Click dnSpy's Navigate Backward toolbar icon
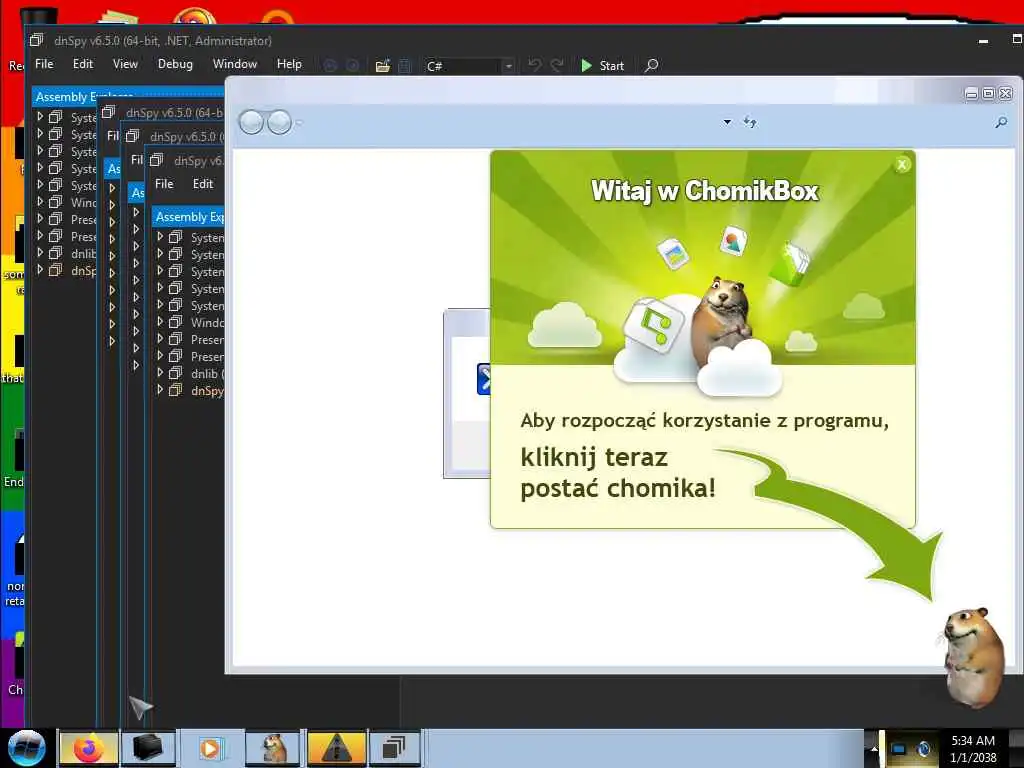 (330, 65)
